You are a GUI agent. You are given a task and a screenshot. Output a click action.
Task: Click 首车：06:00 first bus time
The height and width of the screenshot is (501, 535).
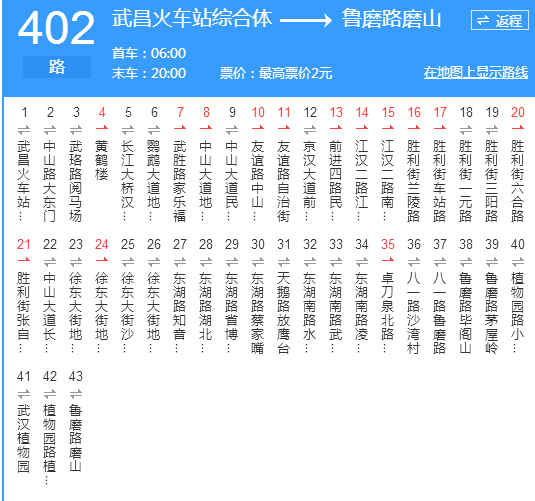pos(149,53)
